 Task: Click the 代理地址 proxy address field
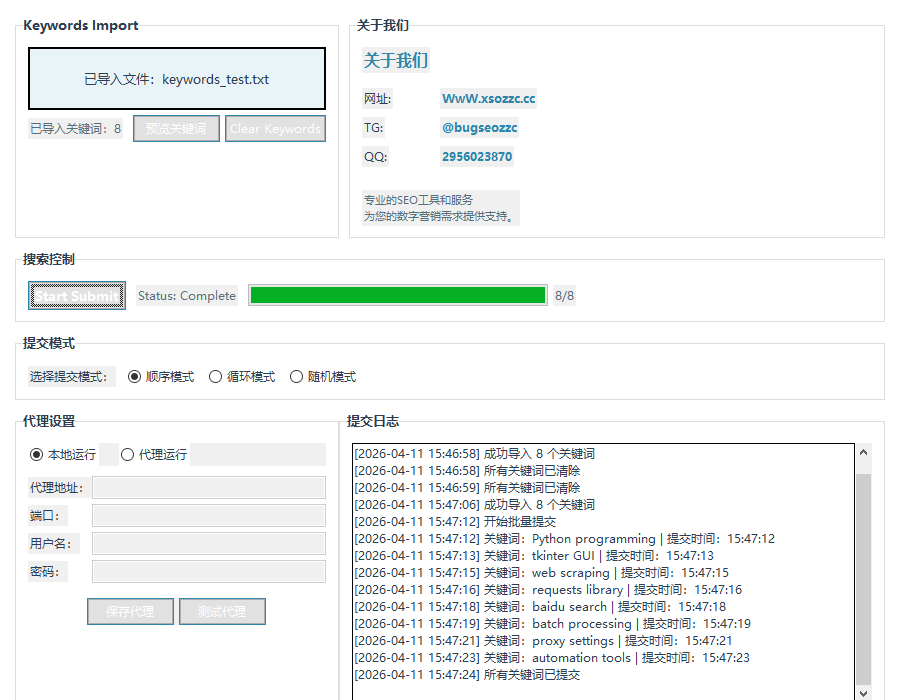(208, 488)
